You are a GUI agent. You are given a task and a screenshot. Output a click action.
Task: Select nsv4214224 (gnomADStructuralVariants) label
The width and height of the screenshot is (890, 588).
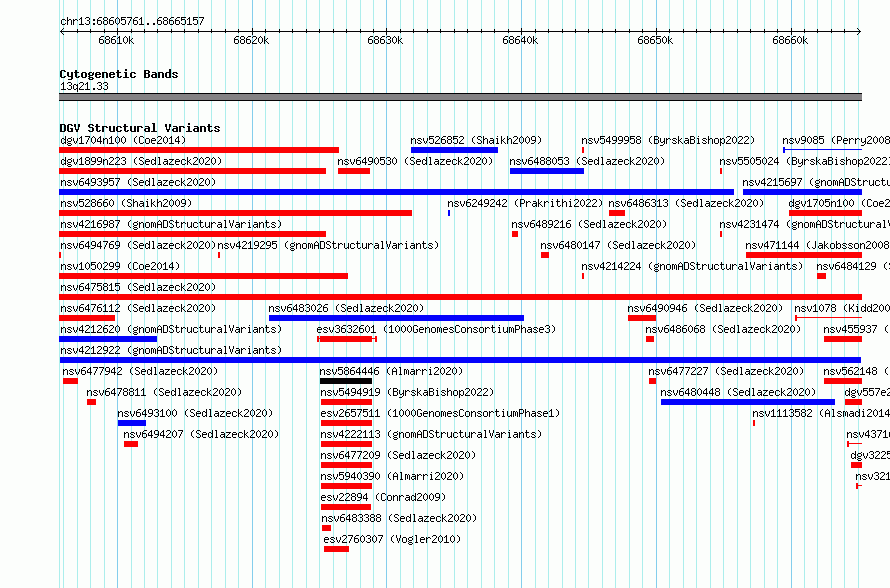tap(692, 266)
